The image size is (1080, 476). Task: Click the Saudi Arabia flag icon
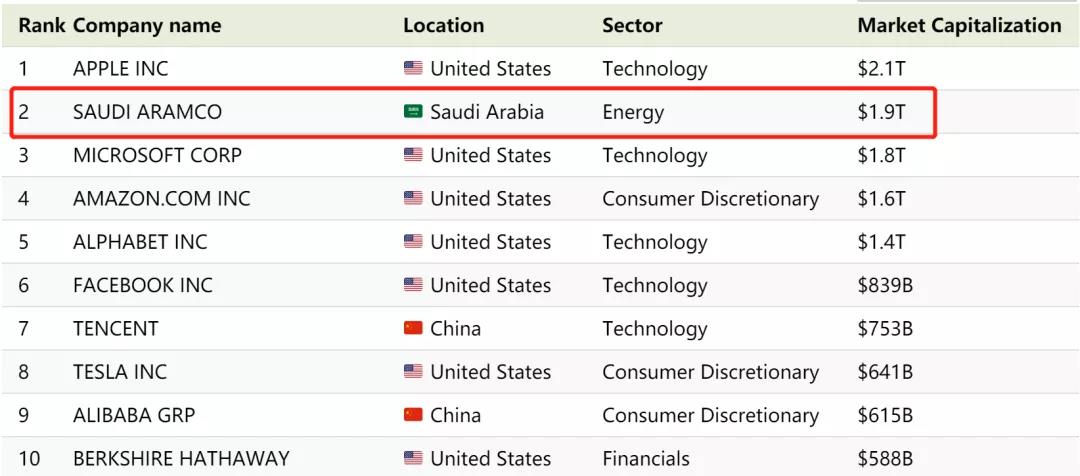[x=413, y=112]
